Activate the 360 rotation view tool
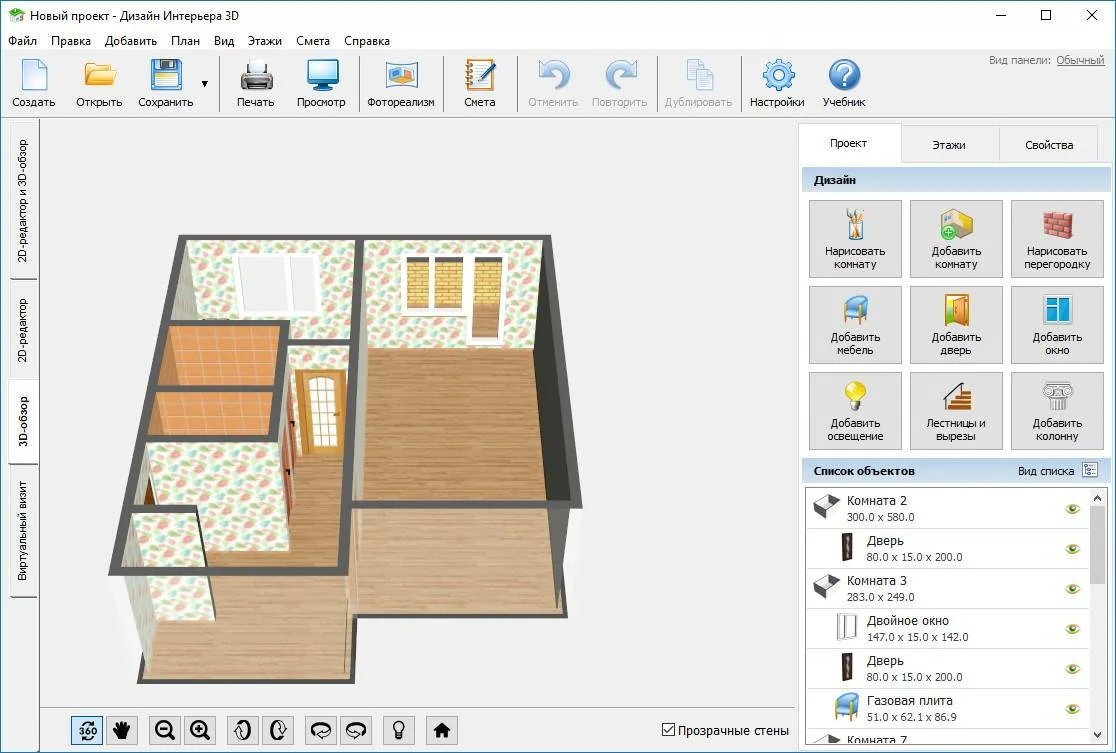The width and height of the screenshot is (1116, 753). [87, 730]
